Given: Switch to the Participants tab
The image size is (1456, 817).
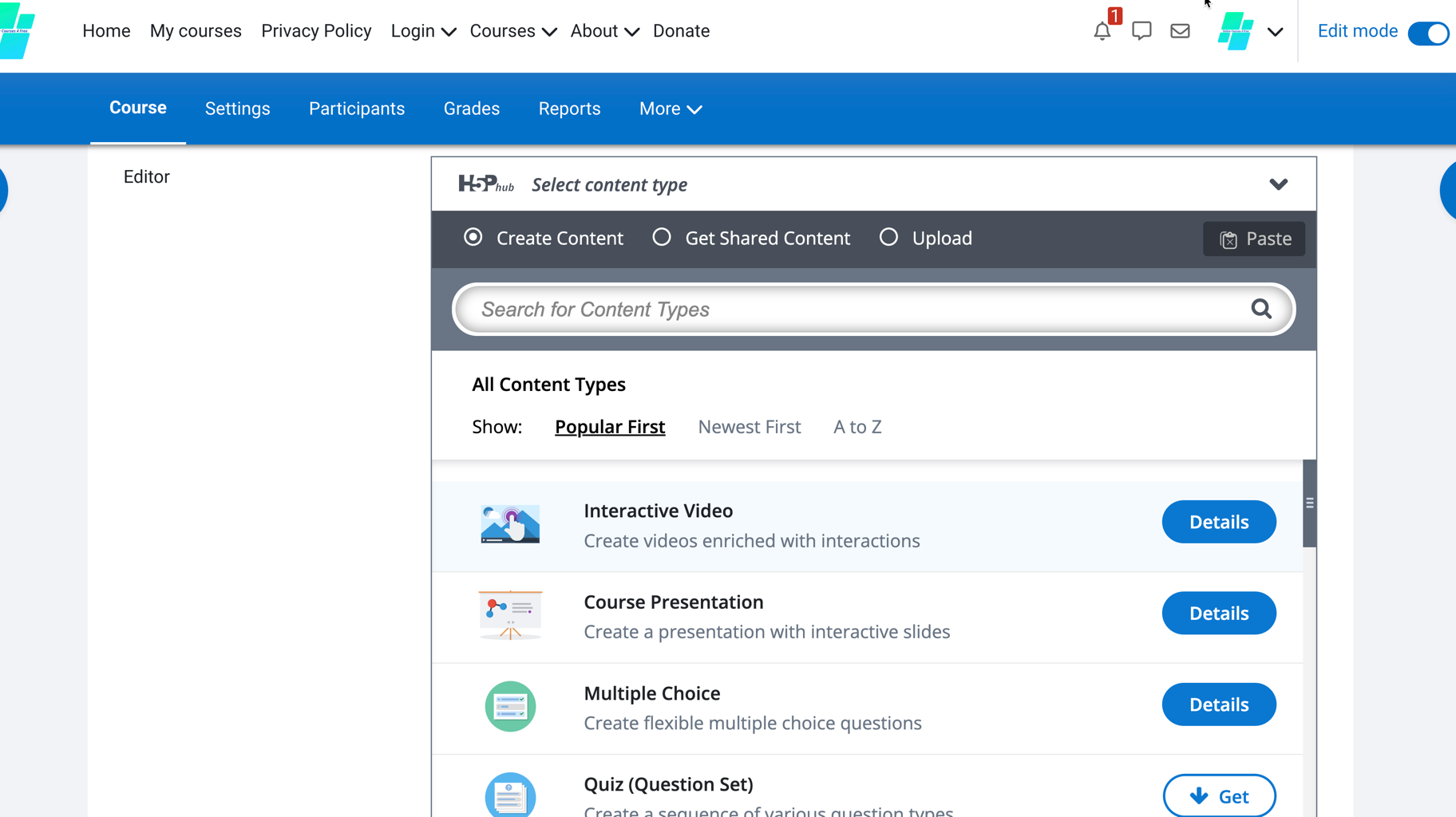Looking at the screenshot, I should tap(357, 109).
